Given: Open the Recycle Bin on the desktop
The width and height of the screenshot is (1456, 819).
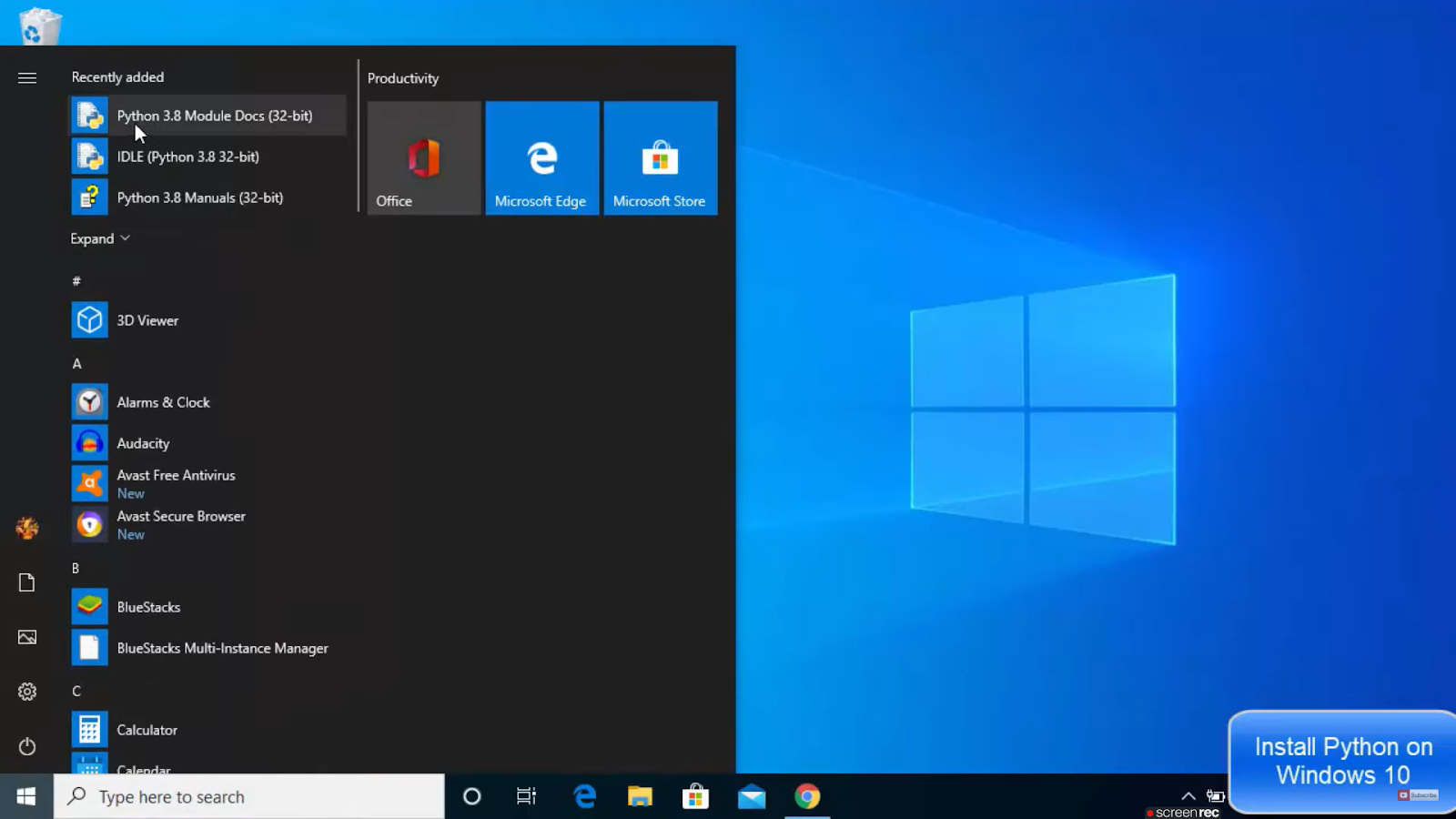Looking at the screenshot, I should (x=40, y=25).
